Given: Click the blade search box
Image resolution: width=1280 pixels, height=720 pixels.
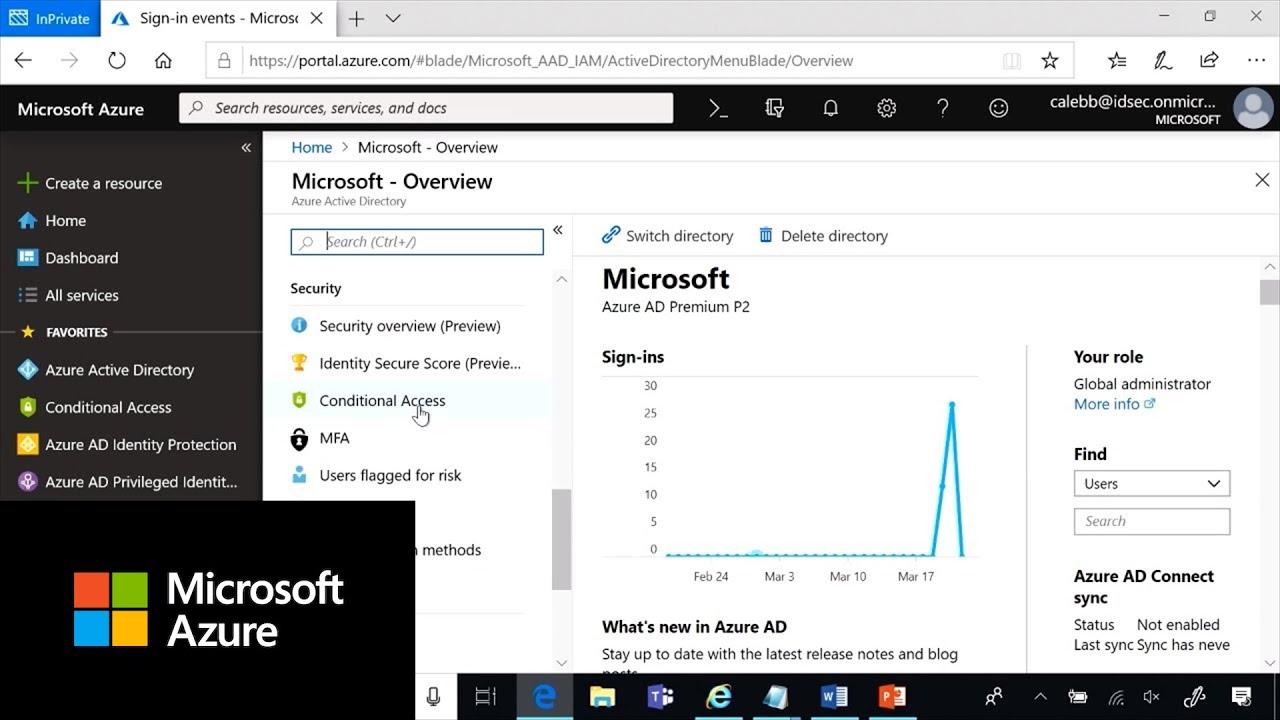Looking at the screenshot, I should pos(417,242).
